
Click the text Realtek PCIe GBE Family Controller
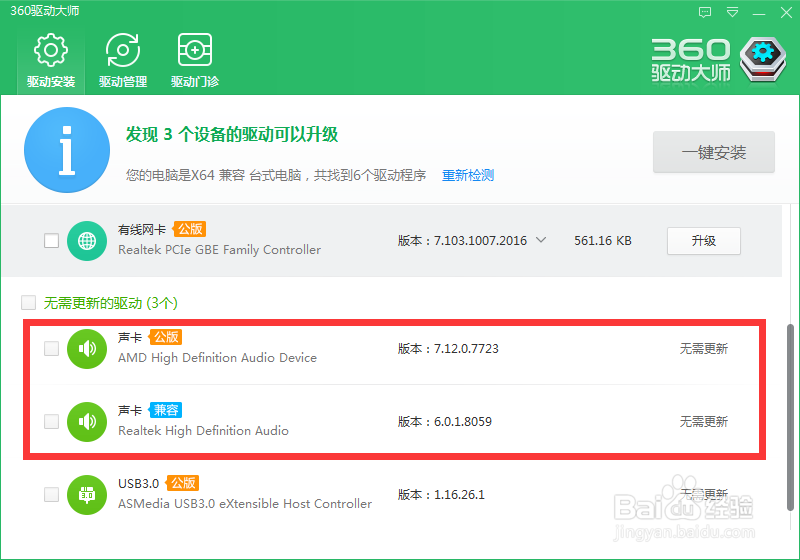coord(219,250)
